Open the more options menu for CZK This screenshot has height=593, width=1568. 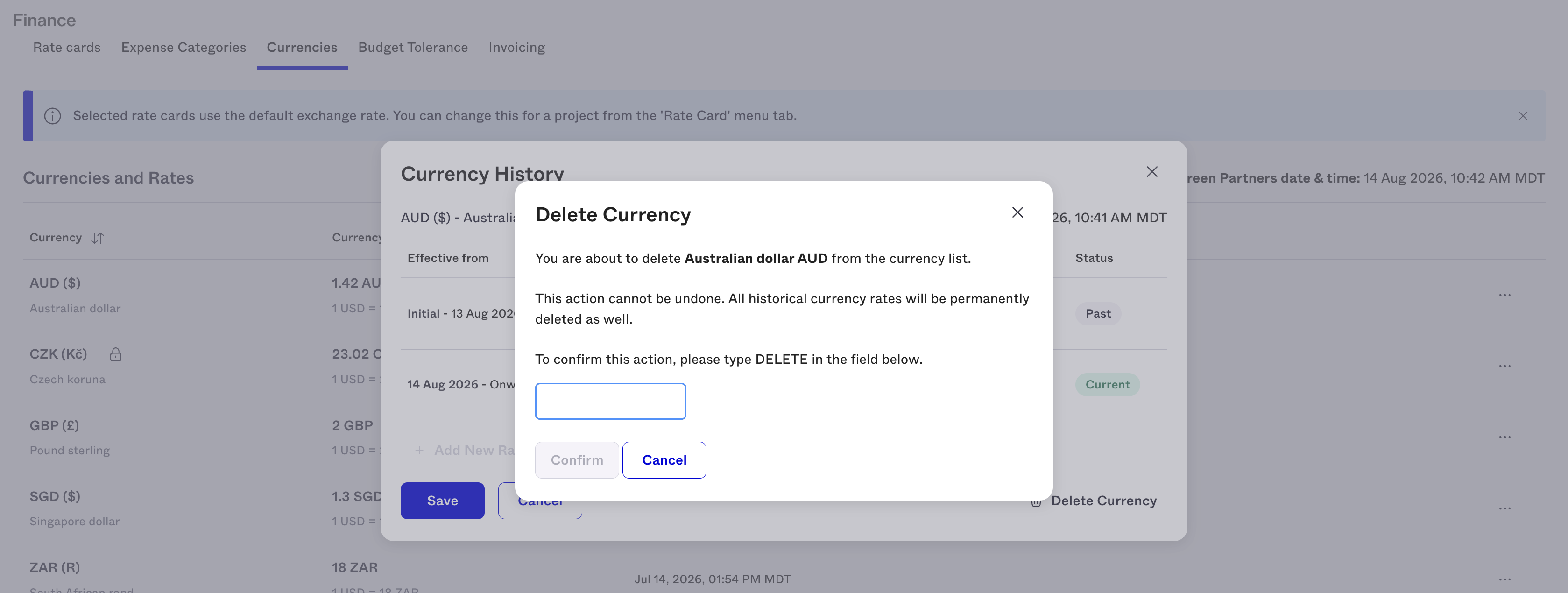click(x=1504, y=366)
